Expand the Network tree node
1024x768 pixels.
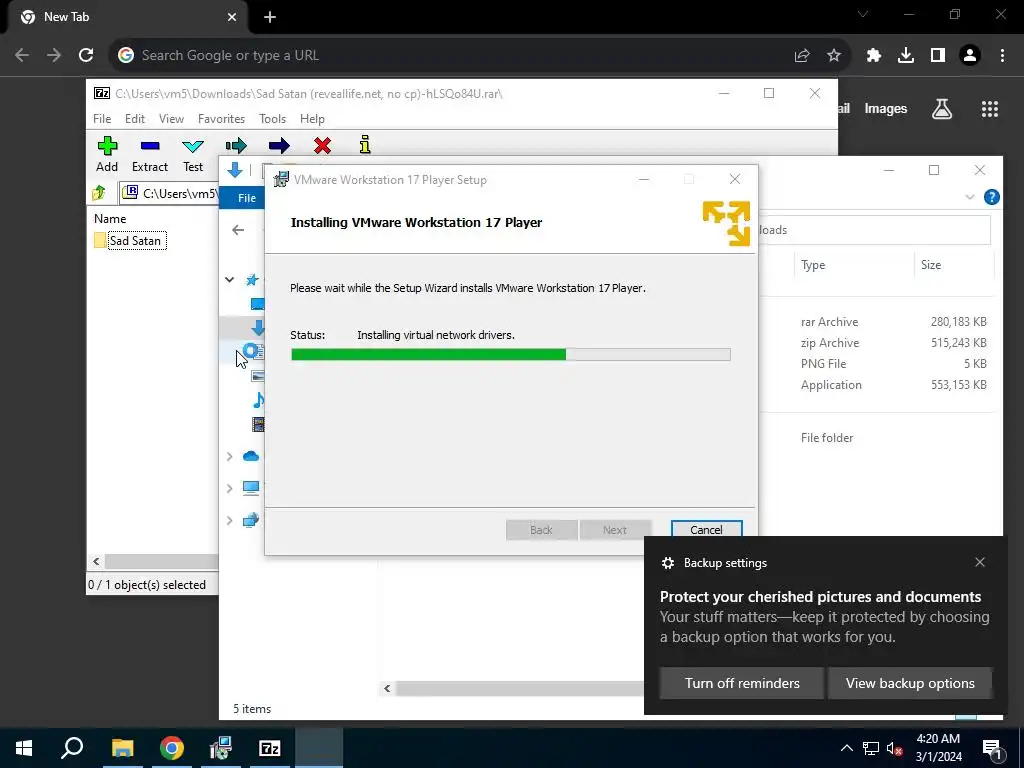click(x=229, y=520)
